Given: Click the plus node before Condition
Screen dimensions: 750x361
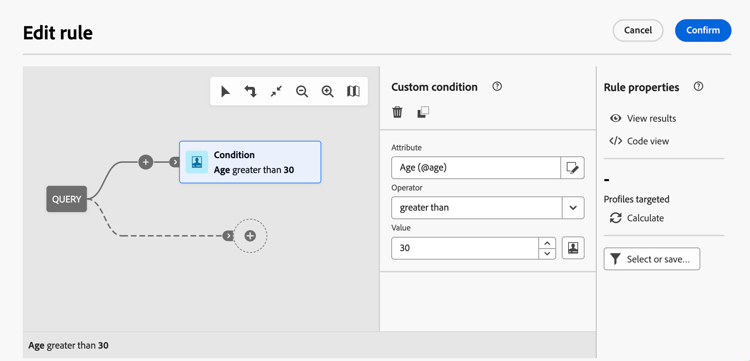Looking at the screenshot, I should (146, 162).
